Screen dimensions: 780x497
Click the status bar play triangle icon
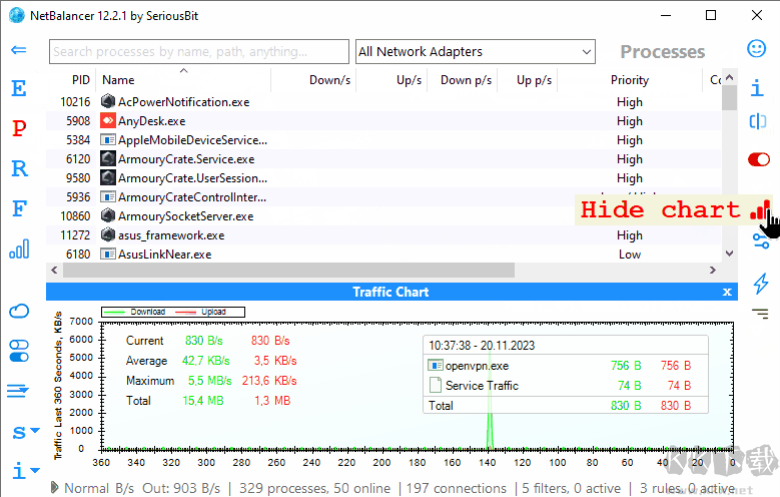click(54, 488)
